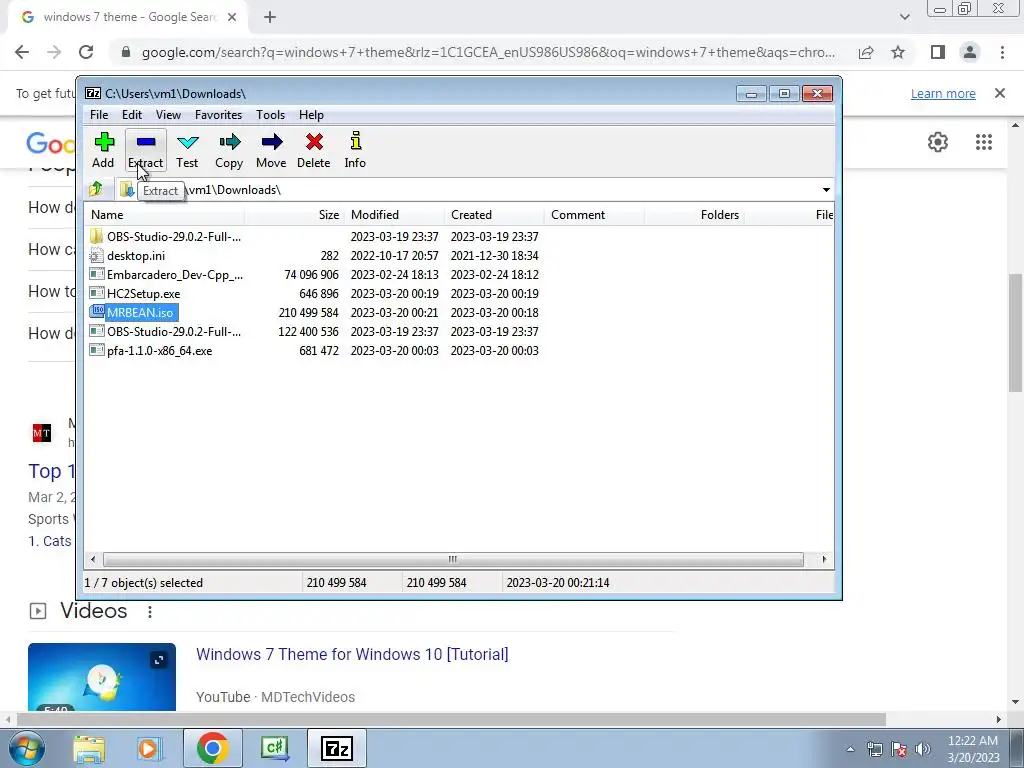Sort by Created column header

(x=494, y=215)
